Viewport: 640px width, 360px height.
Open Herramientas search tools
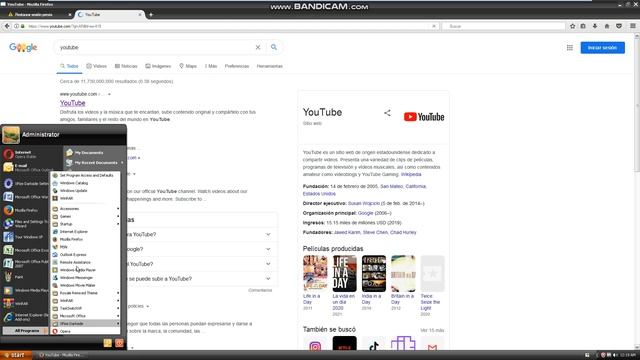coord(269,66)
